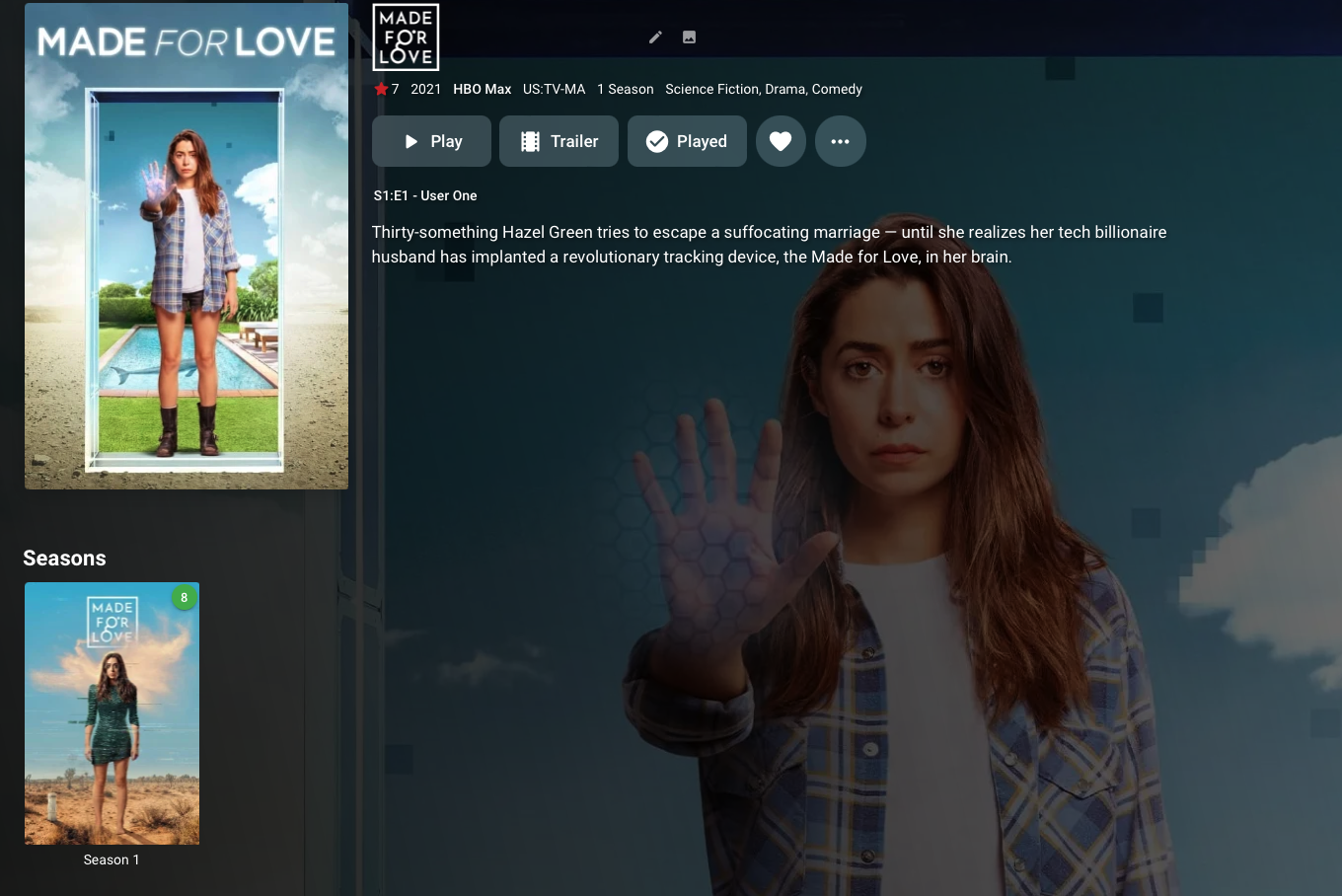Viewport: 1342px width, 896px height.
Task: Click the series overview description text
Action: click(x=770, y=245)
